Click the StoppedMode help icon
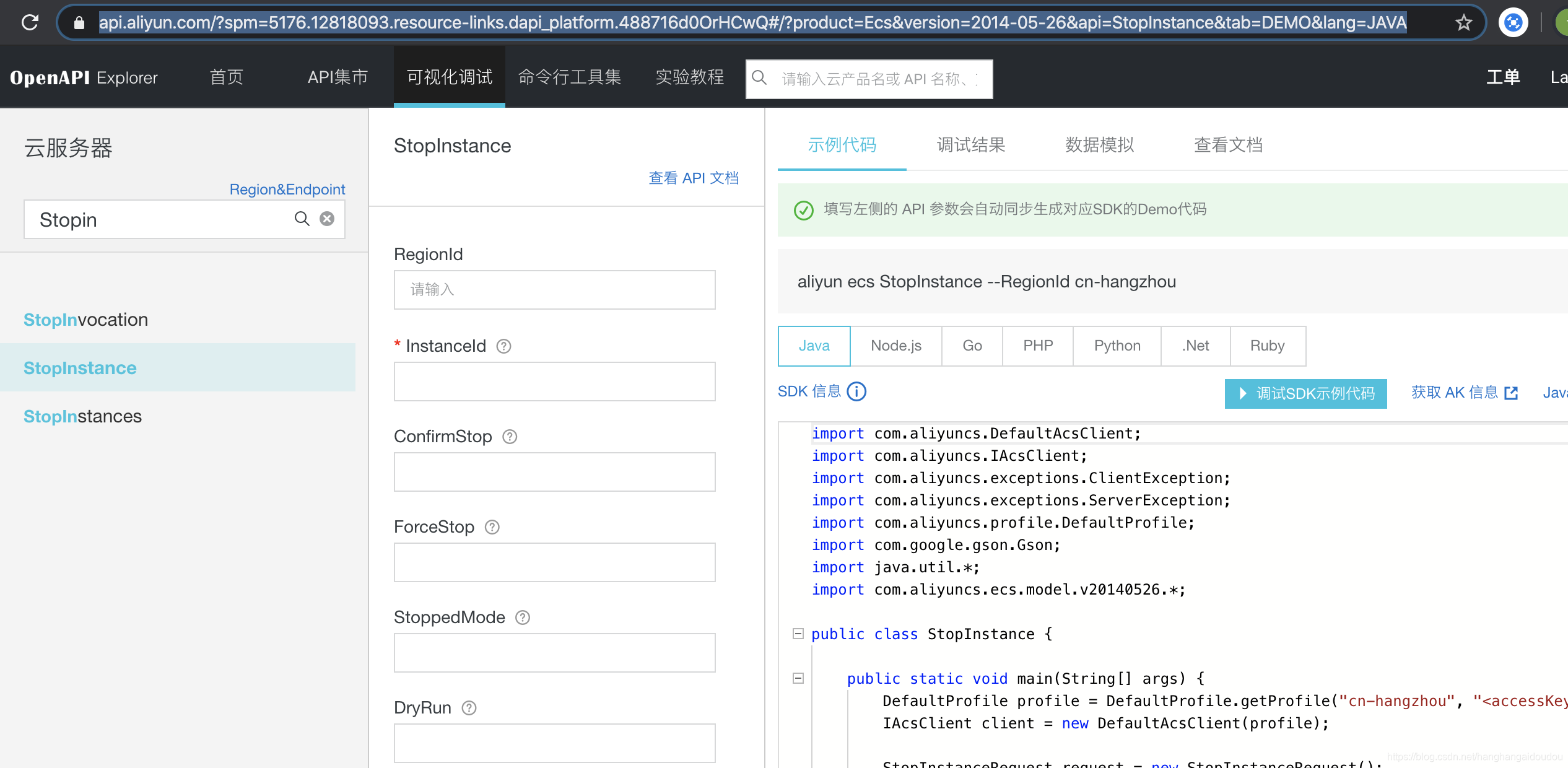Screen dimensions: 1568x768 (x=523, y=617)
